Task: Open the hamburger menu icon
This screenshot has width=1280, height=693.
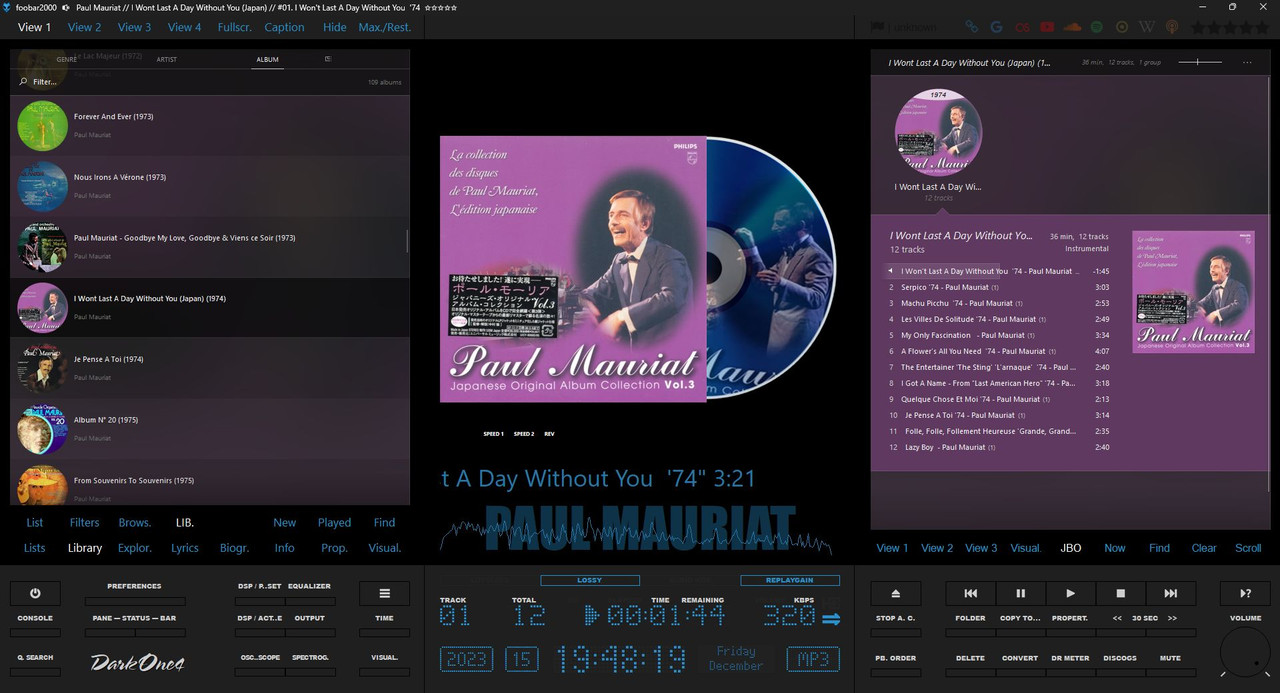Action: pyautogui.click(x=384, y=593)
